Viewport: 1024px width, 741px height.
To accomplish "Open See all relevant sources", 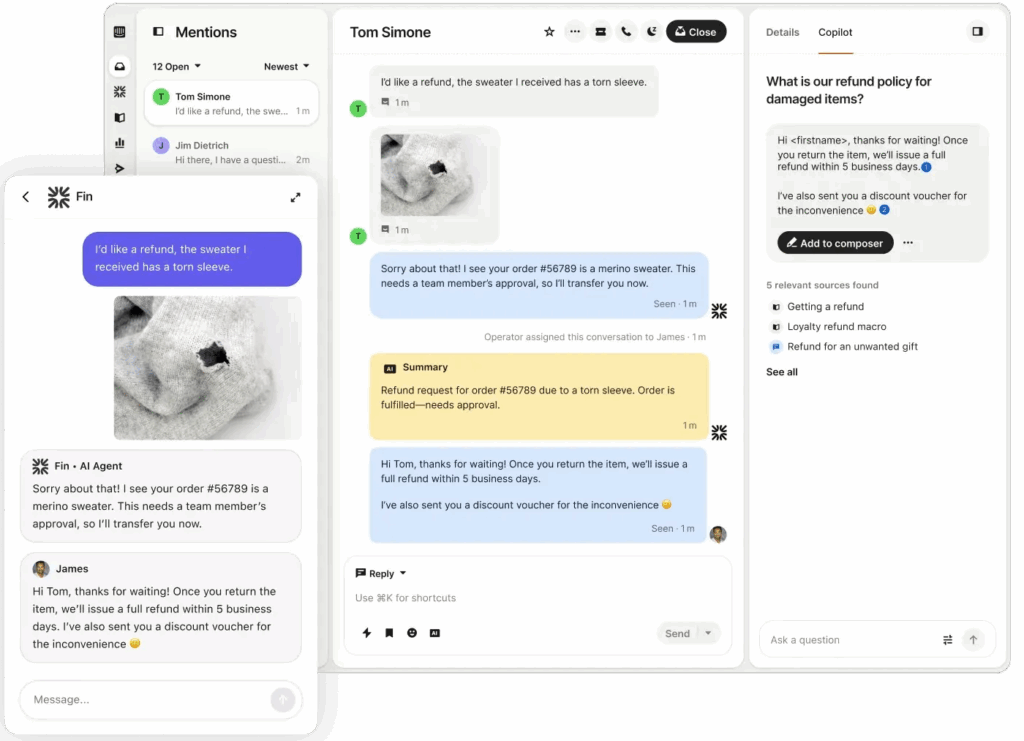I will click(782, 372).
